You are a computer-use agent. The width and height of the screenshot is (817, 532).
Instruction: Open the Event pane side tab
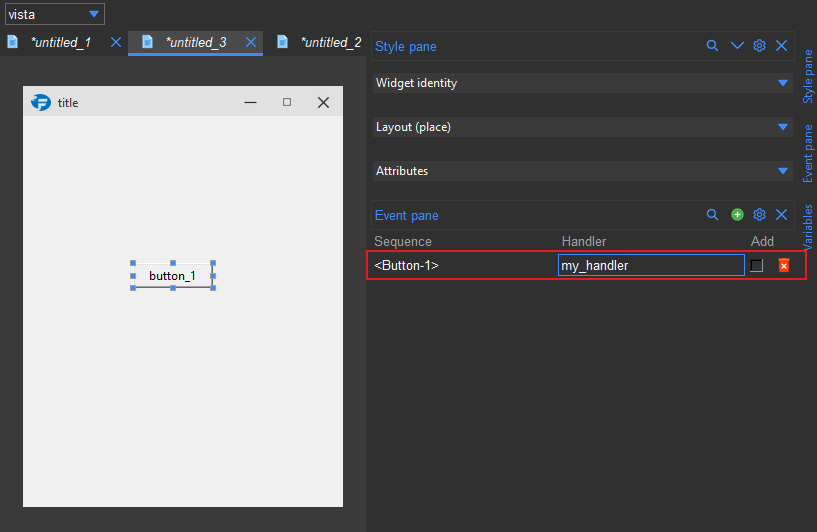(x=808, y=153)
